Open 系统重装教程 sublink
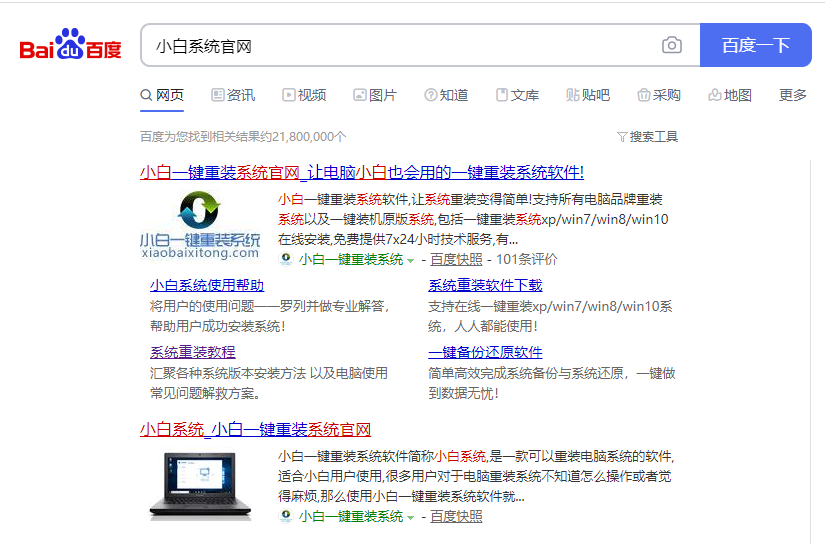The width and height of the screenshot is (825, 544). [x=193, y=352]
